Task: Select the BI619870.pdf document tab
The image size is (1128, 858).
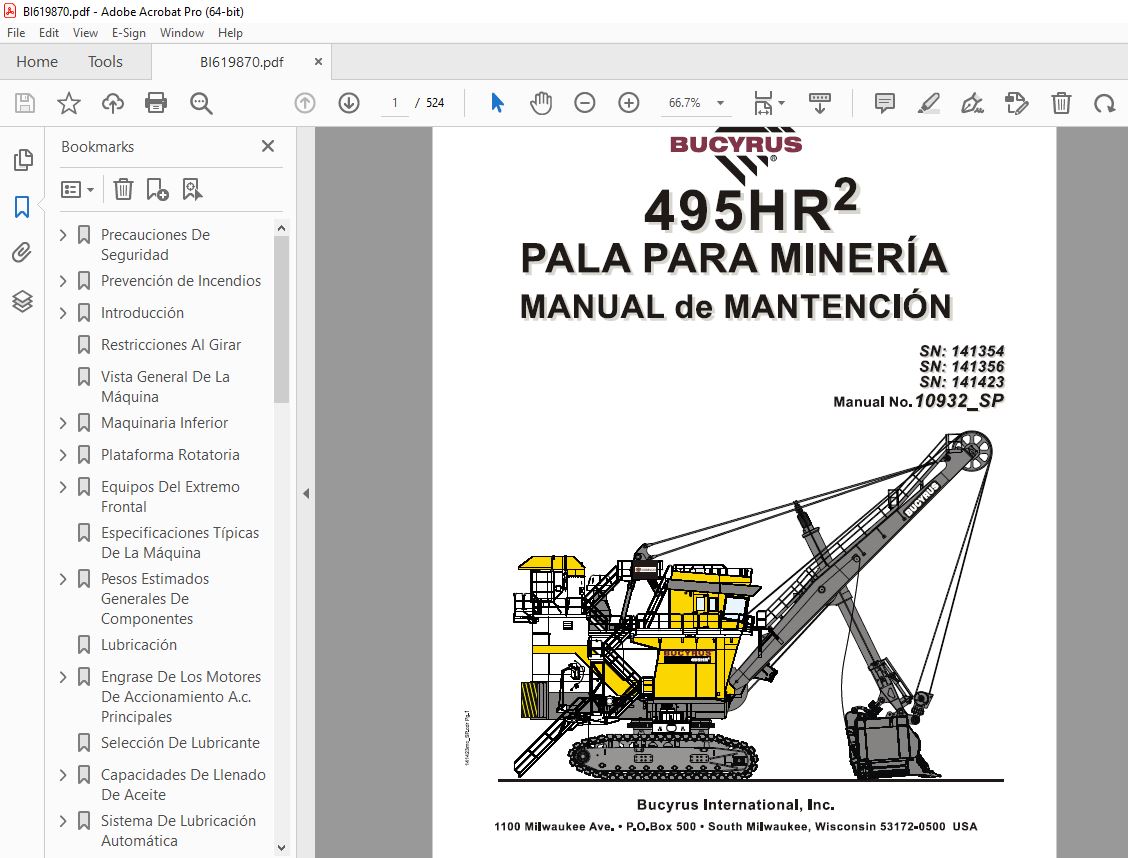Action: (242, 62)
